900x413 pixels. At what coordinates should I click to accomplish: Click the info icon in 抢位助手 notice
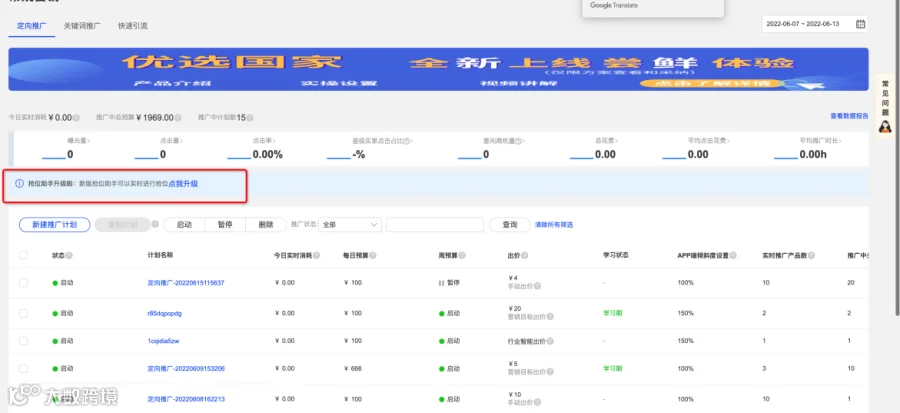(20, 184)
